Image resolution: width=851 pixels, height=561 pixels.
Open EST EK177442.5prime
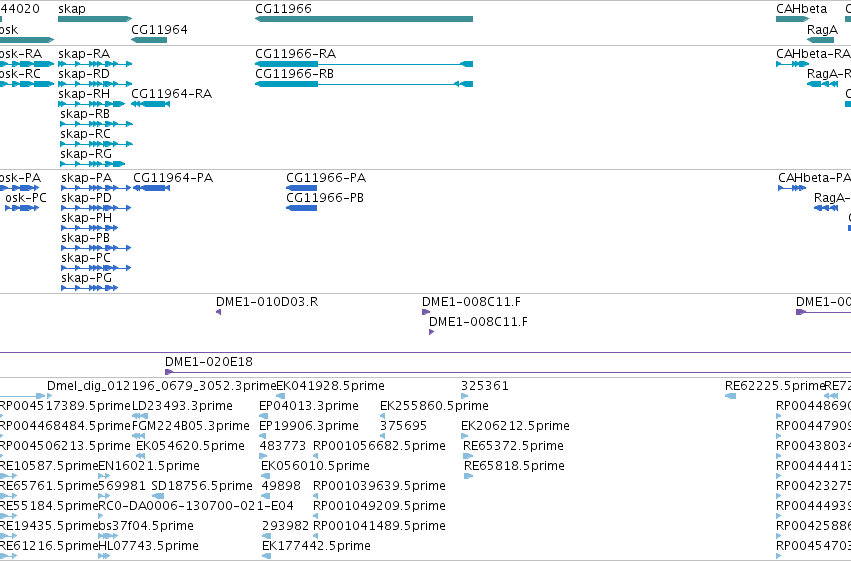[x=266, y=556]
